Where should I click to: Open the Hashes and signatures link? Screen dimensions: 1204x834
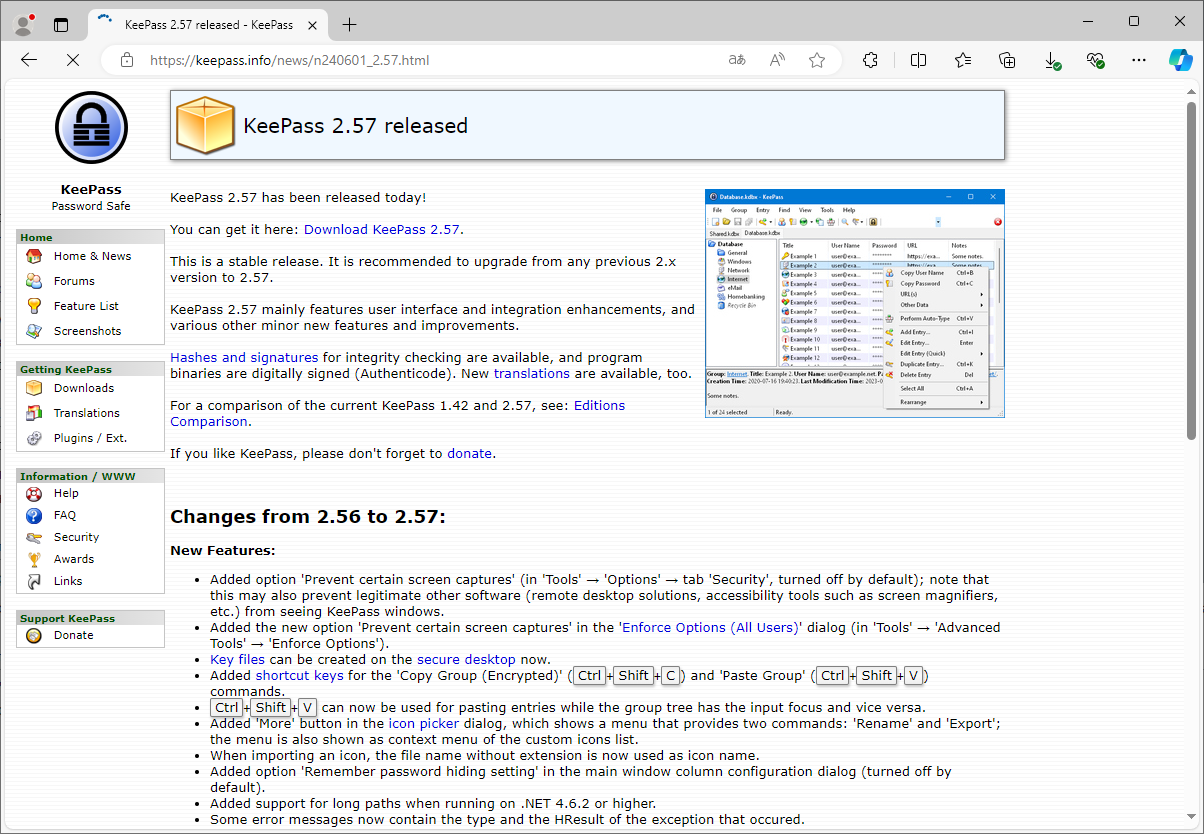[244, 357]
